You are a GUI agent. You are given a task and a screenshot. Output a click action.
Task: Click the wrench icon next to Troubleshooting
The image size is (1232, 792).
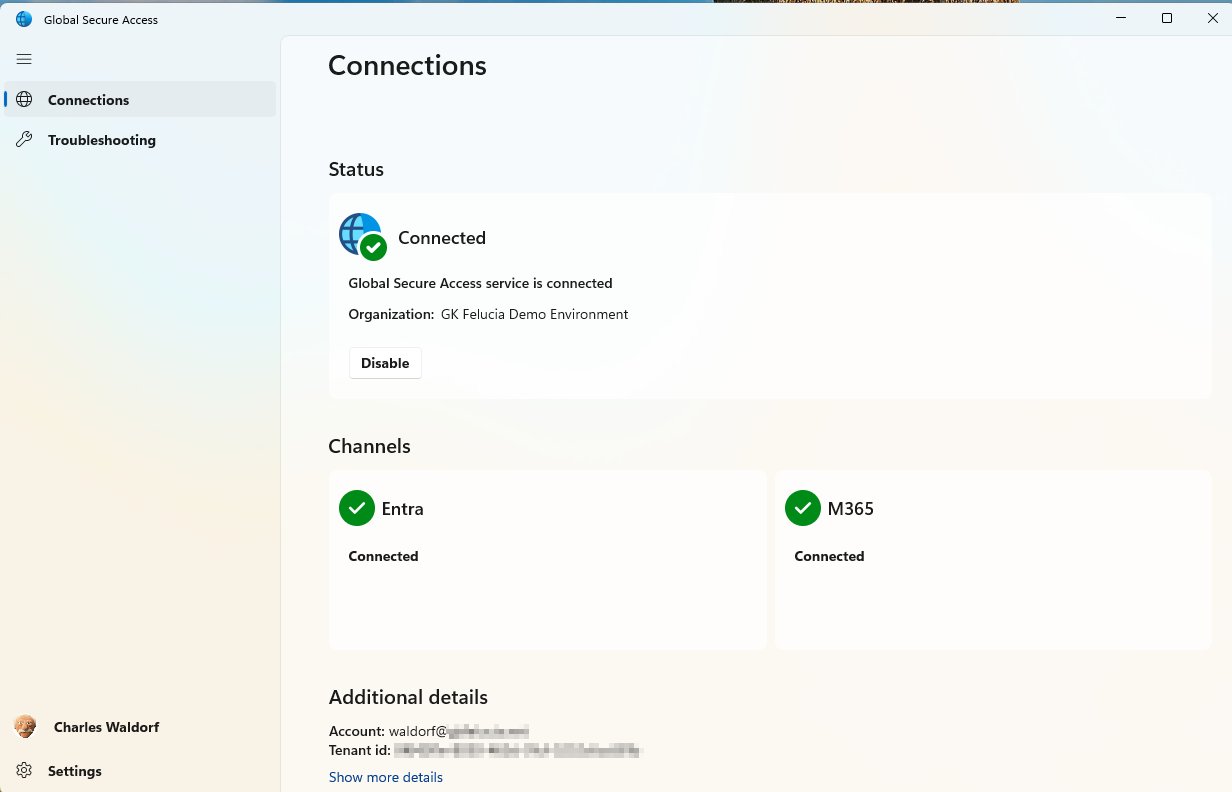[23, 140]
